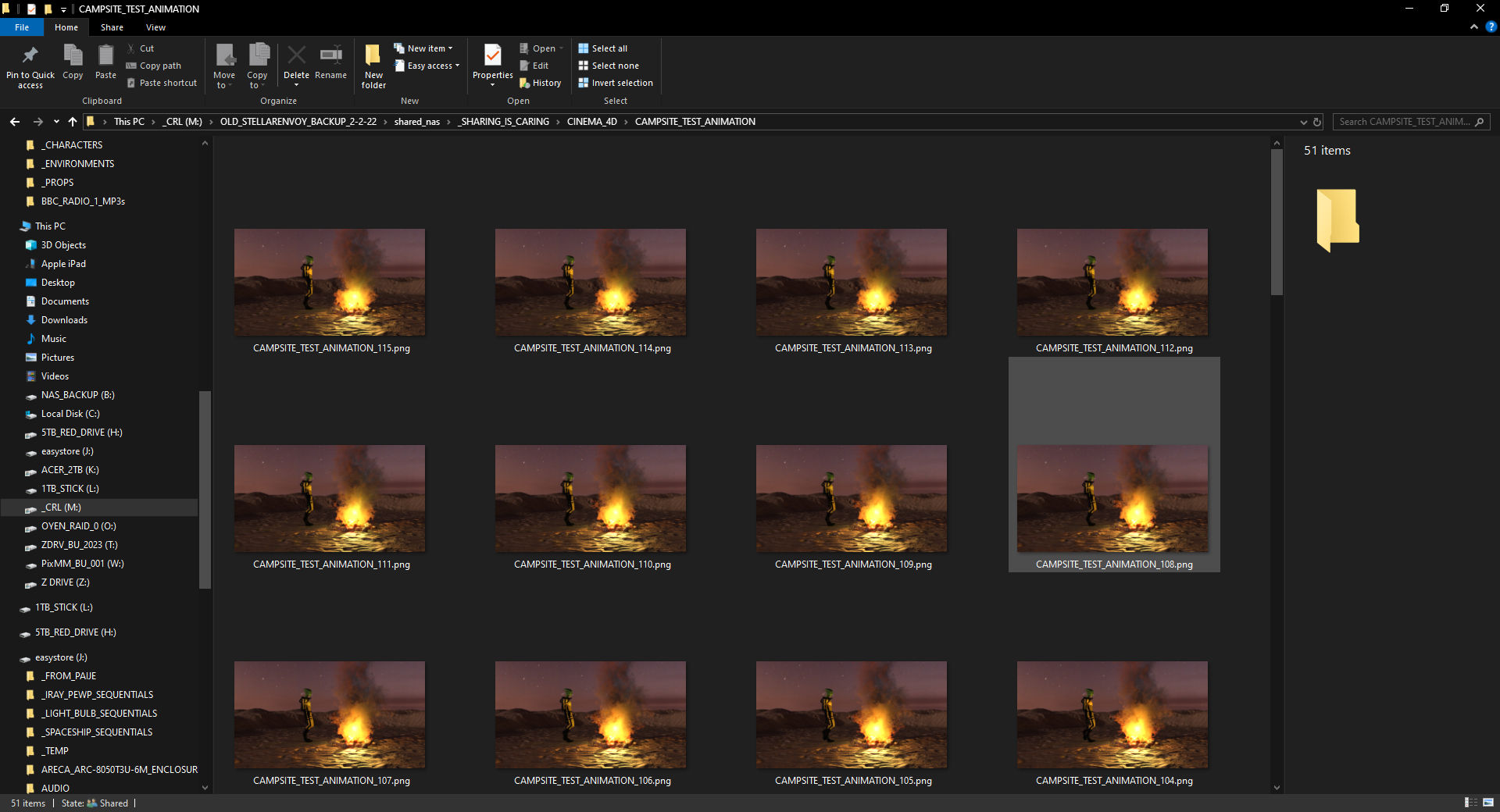Select _CHARACTERS folder in navigation pane

pos(72,145)
